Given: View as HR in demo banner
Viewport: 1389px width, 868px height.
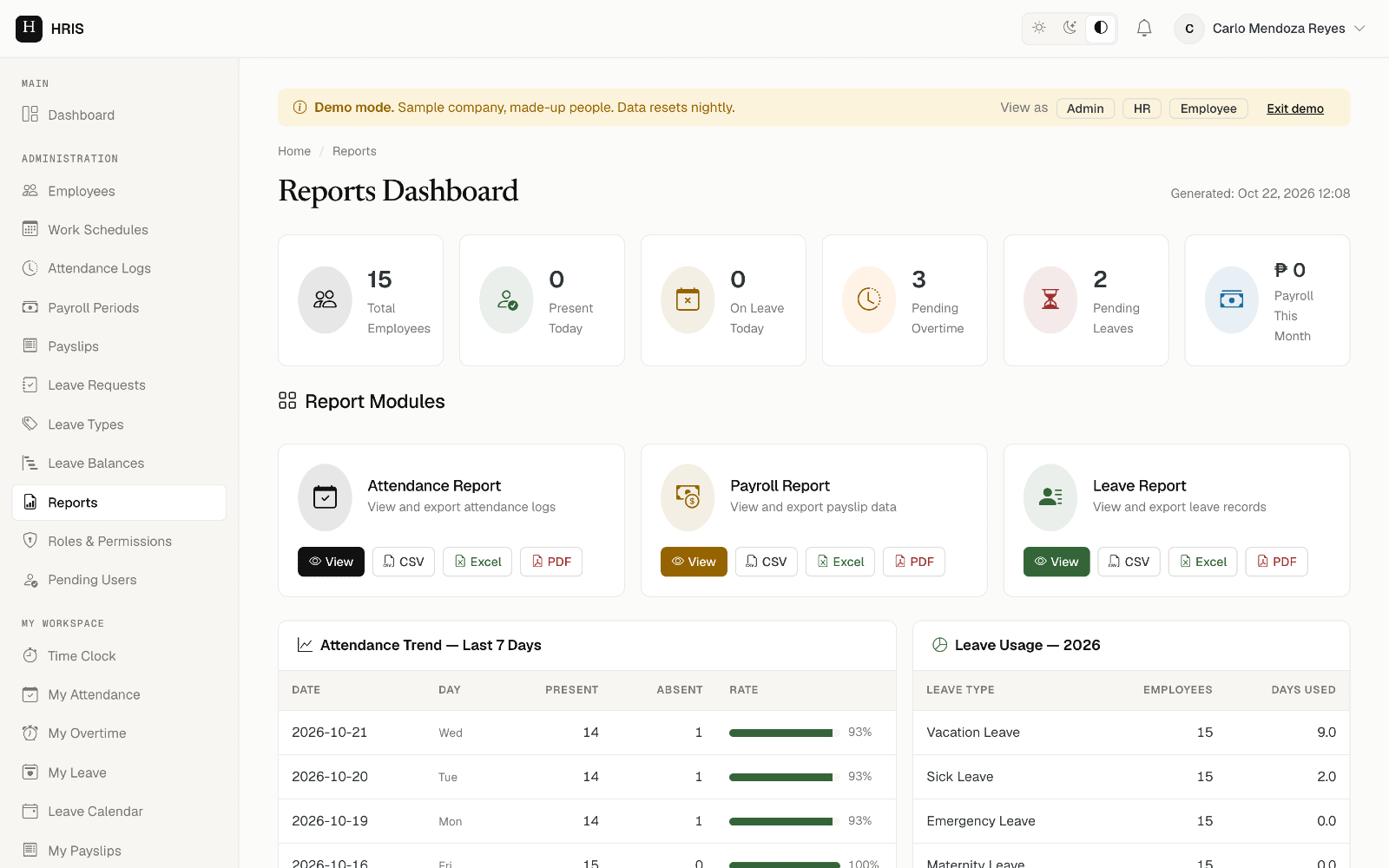Looking at the screenshot, I should tap(1142, 108).
